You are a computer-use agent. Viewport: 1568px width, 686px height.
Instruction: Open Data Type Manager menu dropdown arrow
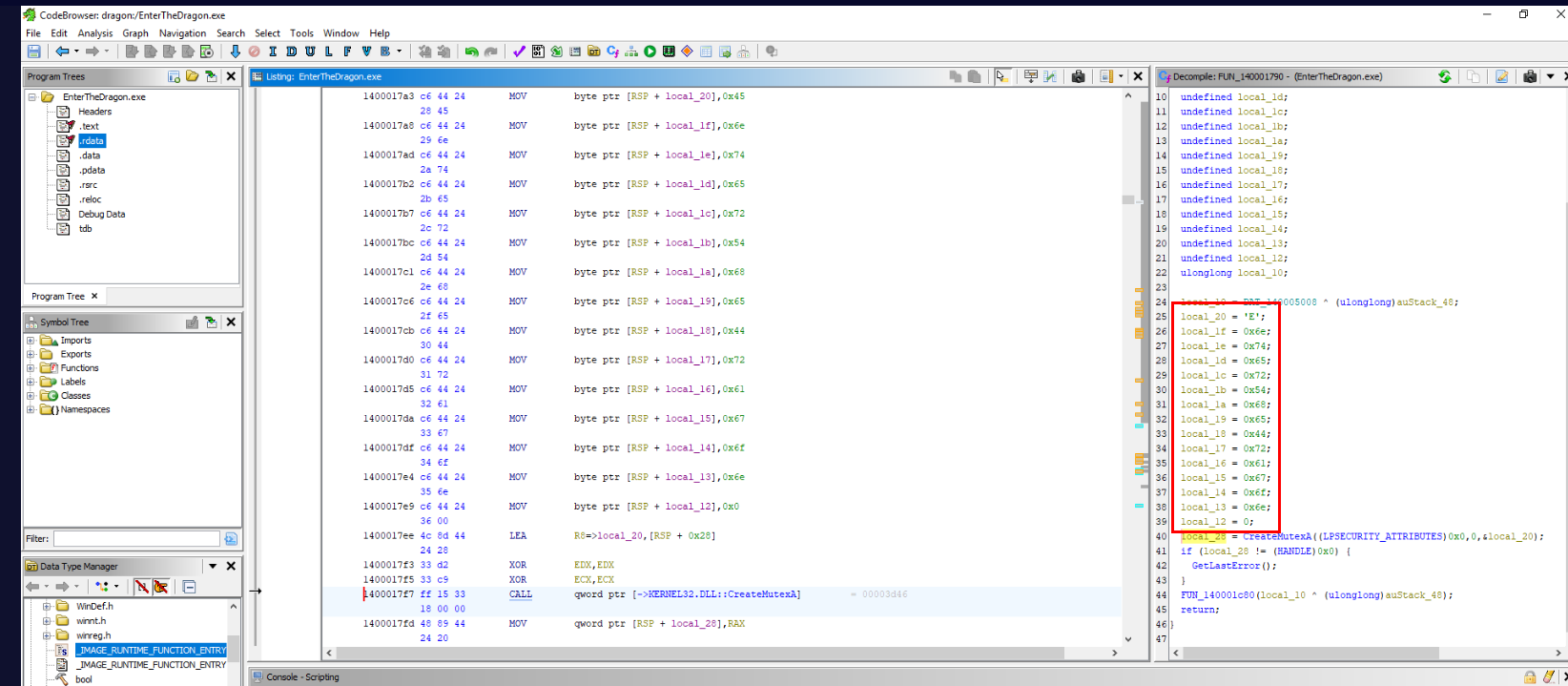click(213, 566)
